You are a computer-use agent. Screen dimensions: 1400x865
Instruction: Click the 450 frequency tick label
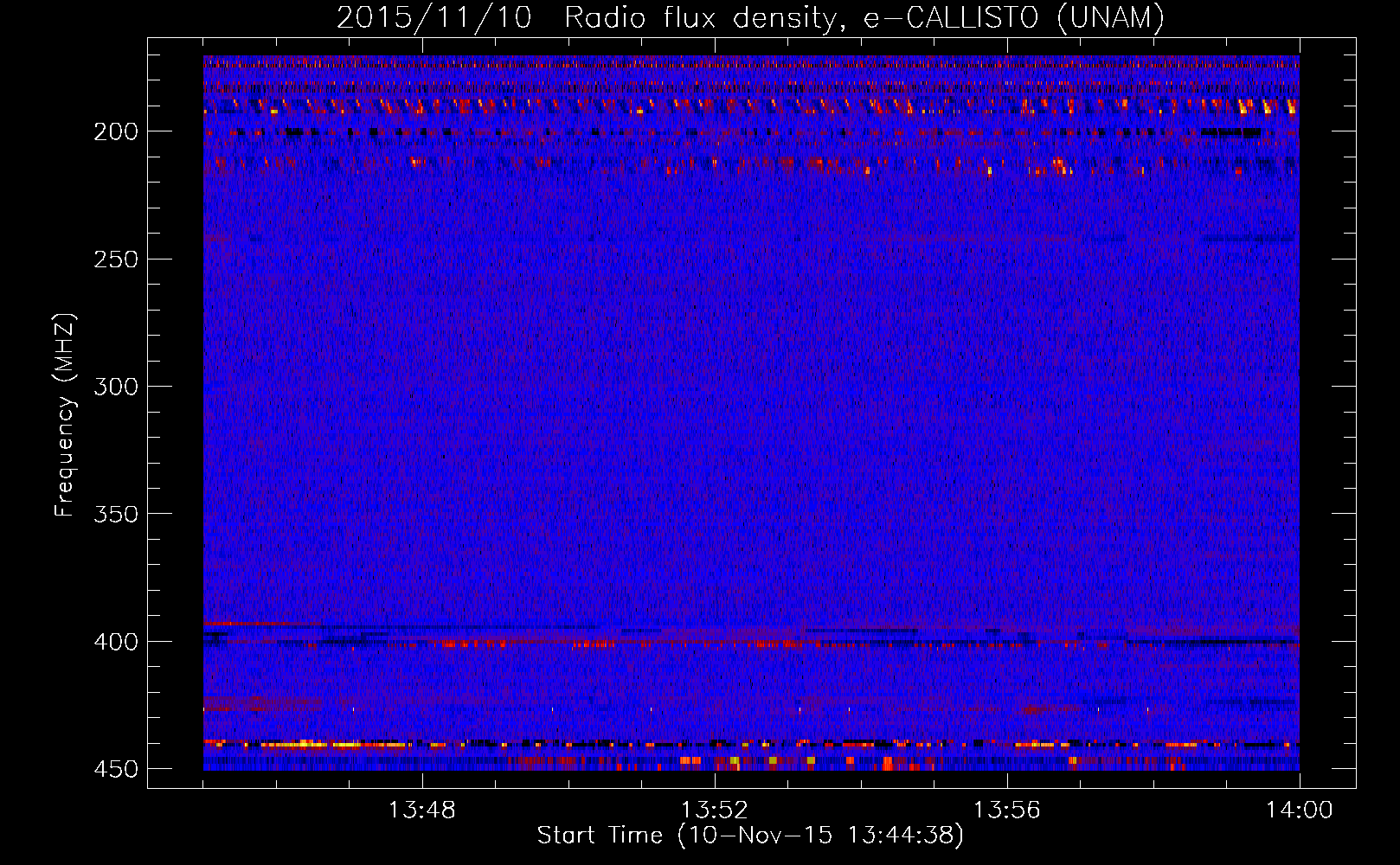[x=116, y=769]
